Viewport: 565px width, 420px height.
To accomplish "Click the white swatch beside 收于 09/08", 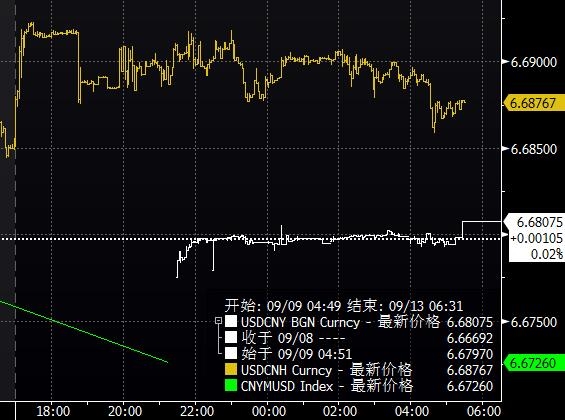I will coord(231,338).
